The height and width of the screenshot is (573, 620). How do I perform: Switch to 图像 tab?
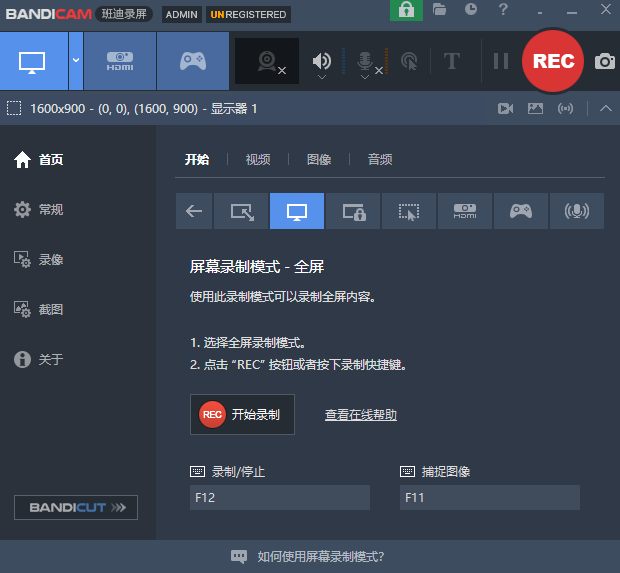[319, 160]
